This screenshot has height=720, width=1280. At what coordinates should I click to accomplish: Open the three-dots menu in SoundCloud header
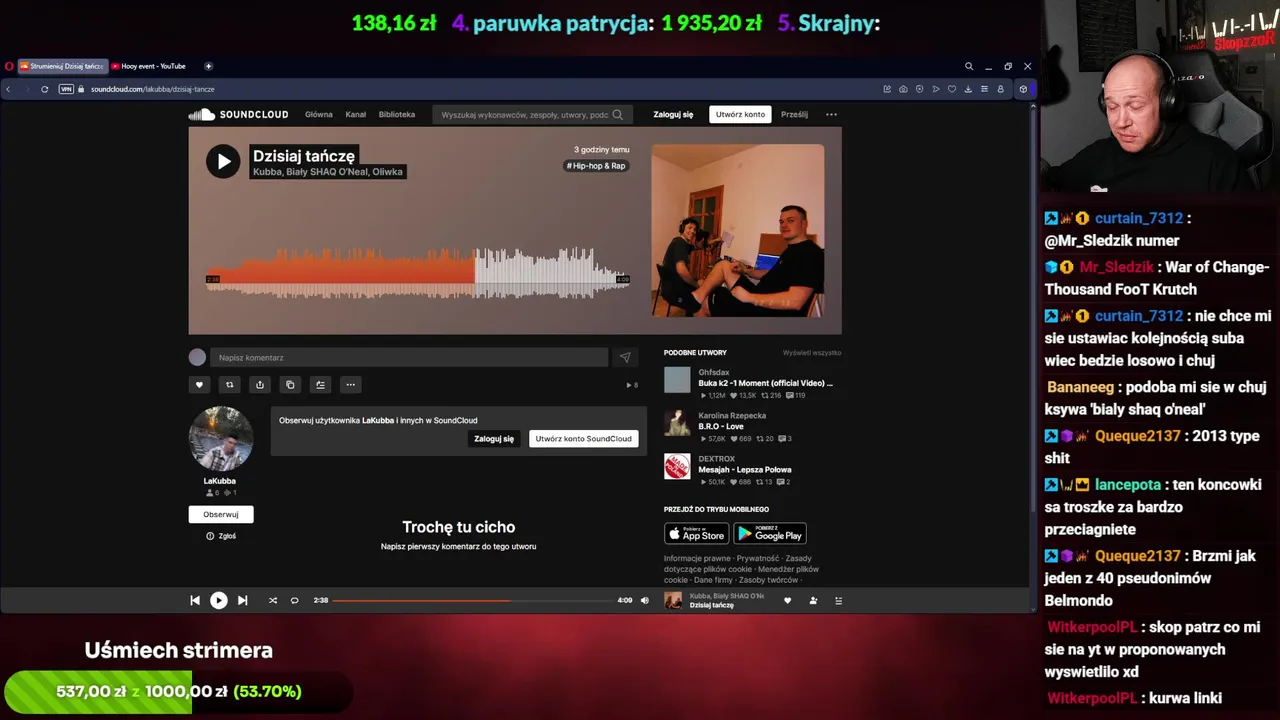(x=831, y=114)
